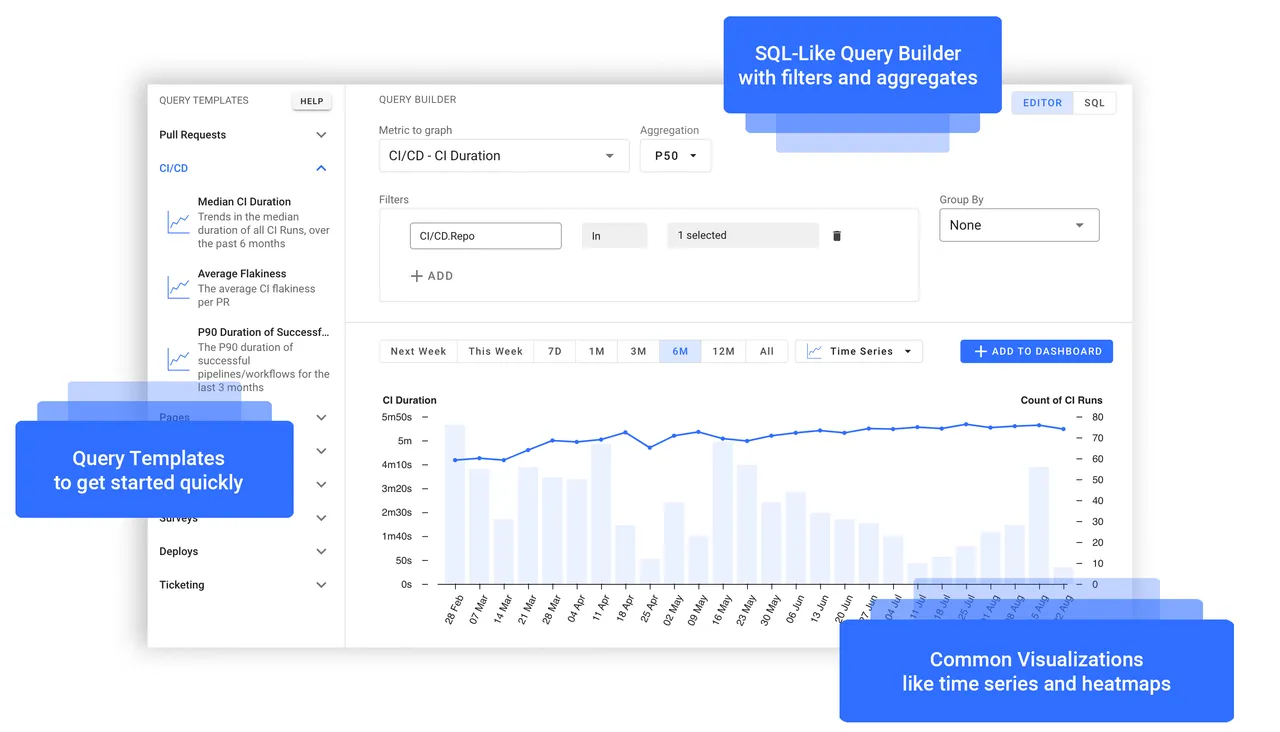Click the P90 Duration template chart icon
Viewport: 1280px width, 732px height.
pyautogui.click(x=179, y=360)
